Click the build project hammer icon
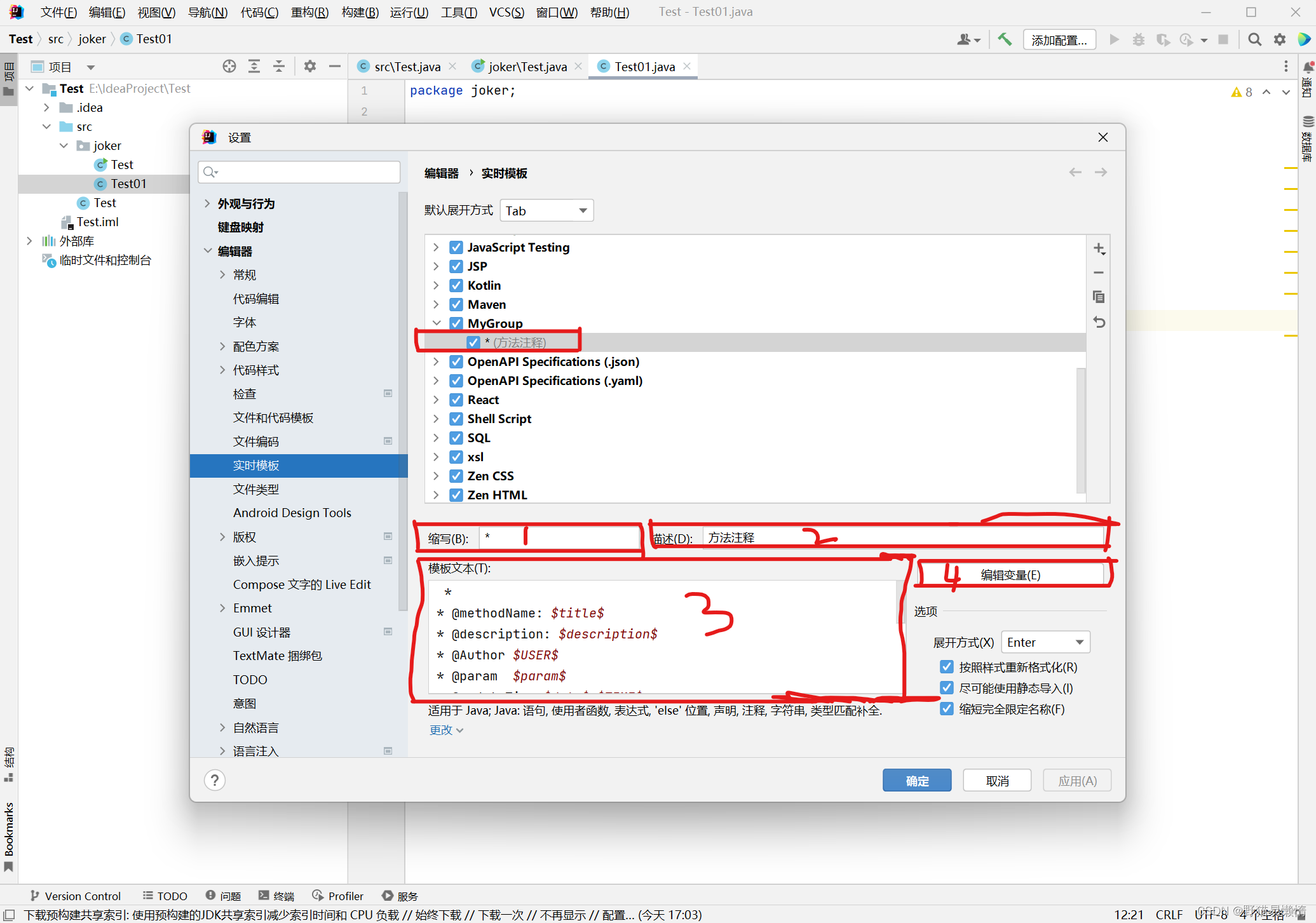Image resolution: width=1316 pixels, height=923 pixels. click(x=1005, y=39)
